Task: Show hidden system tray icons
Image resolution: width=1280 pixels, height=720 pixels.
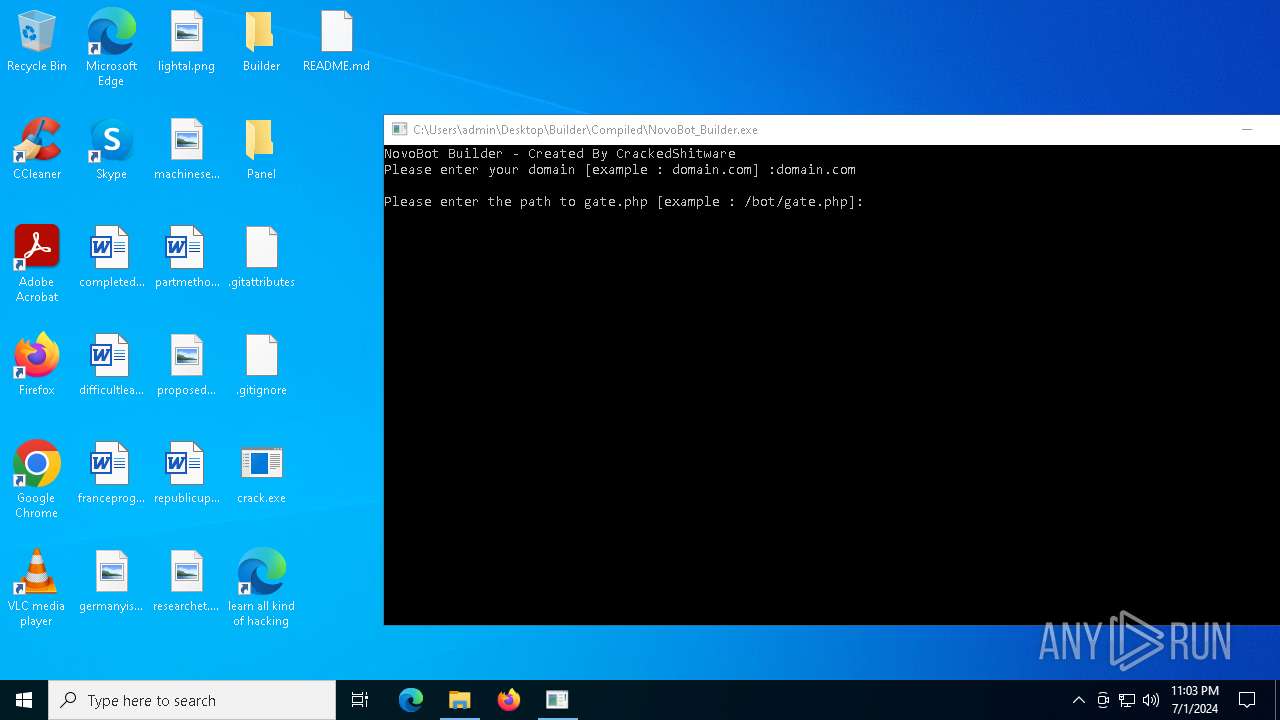Action: coord(1078,700)
